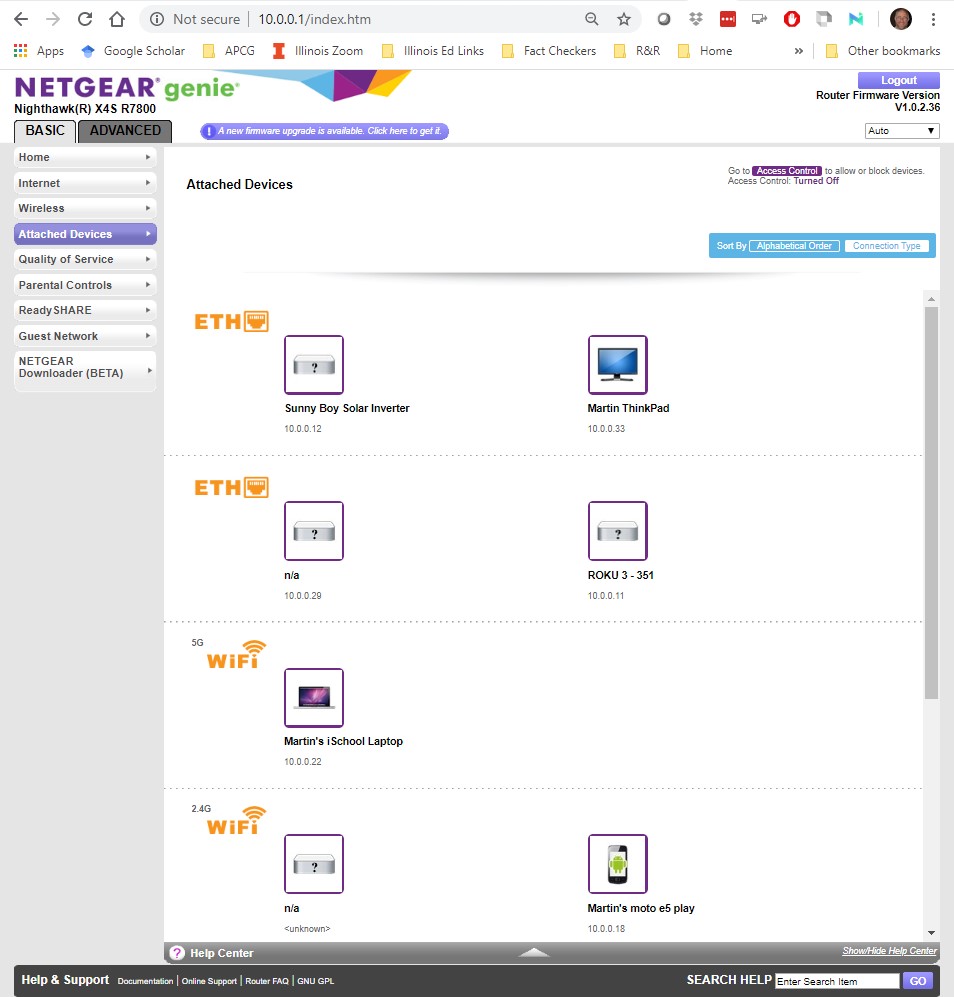Open the Documentation link in footer
This screenshot has width=954, height=997.
[145, 981]
